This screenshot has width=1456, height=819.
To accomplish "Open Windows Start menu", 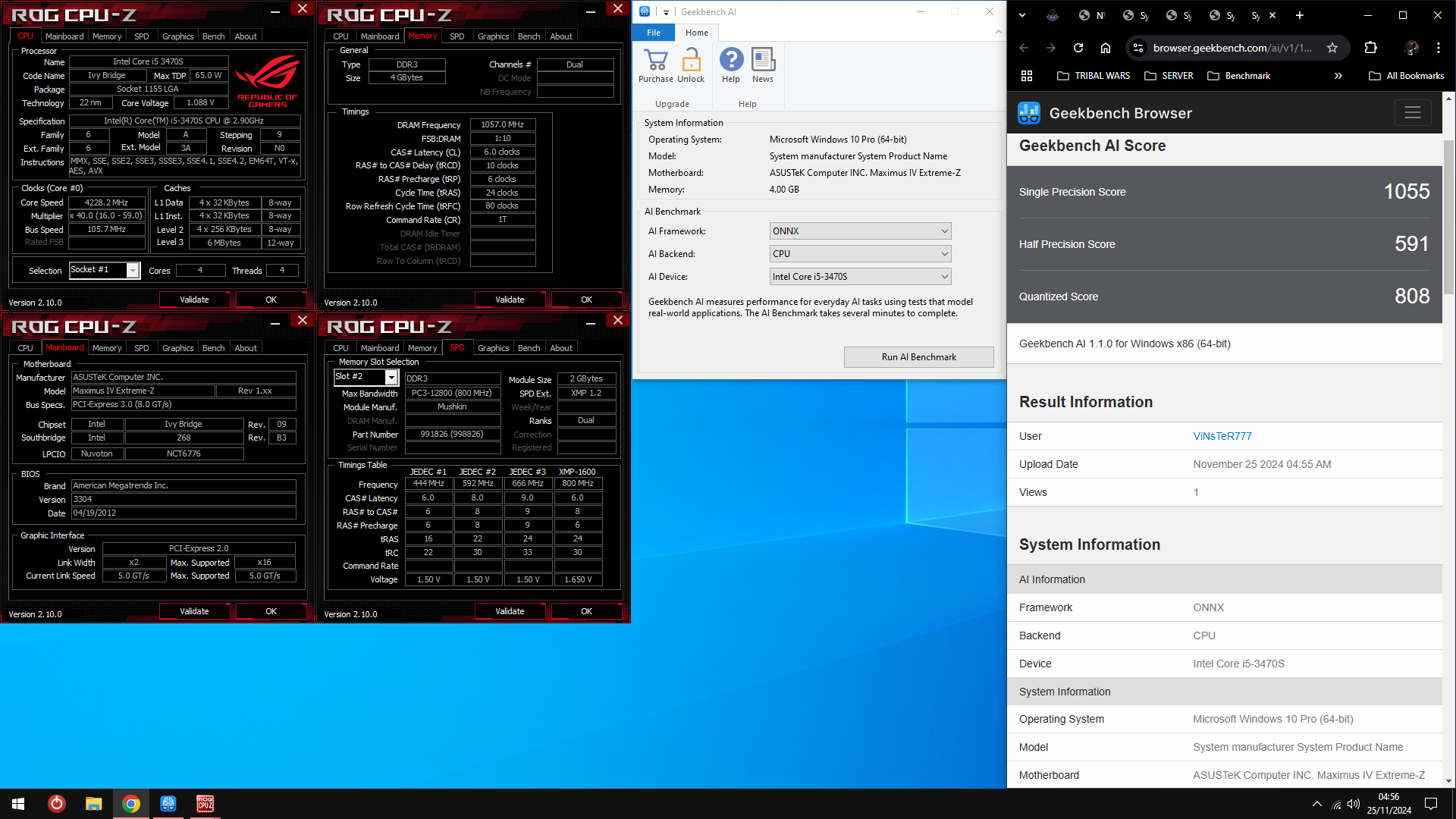I will tap(18, 804).
